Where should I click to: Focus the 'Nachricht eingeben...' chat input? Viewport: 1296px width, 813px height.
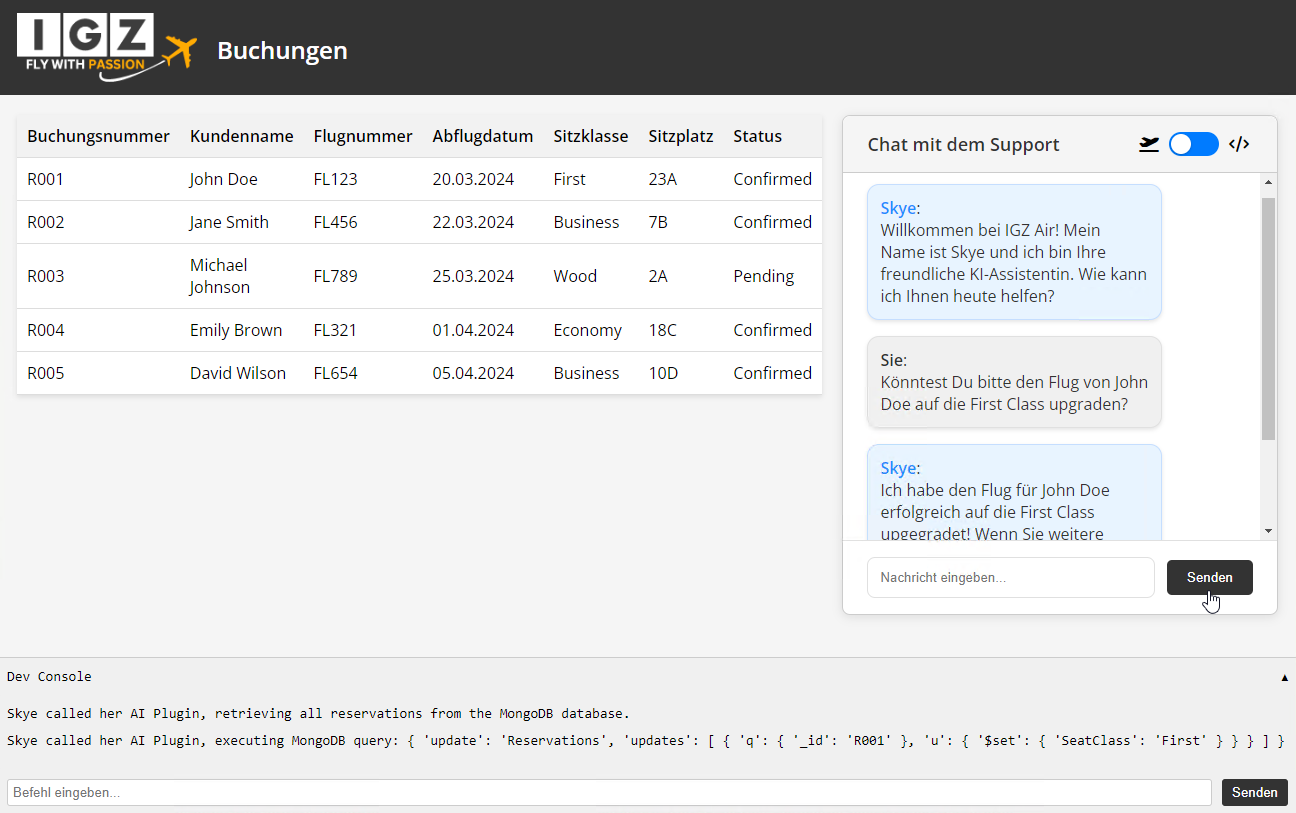(1010, 578)
